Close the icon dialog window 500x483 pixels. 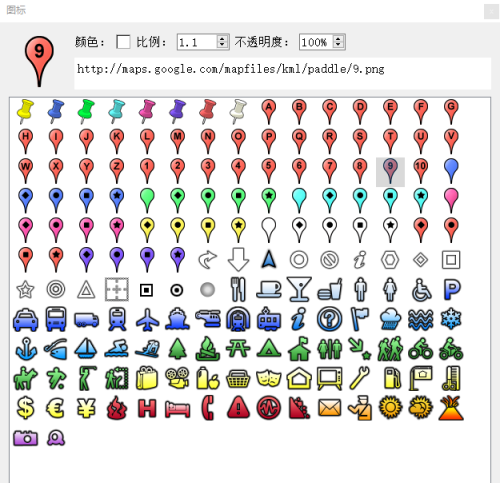tap(491, 12)
